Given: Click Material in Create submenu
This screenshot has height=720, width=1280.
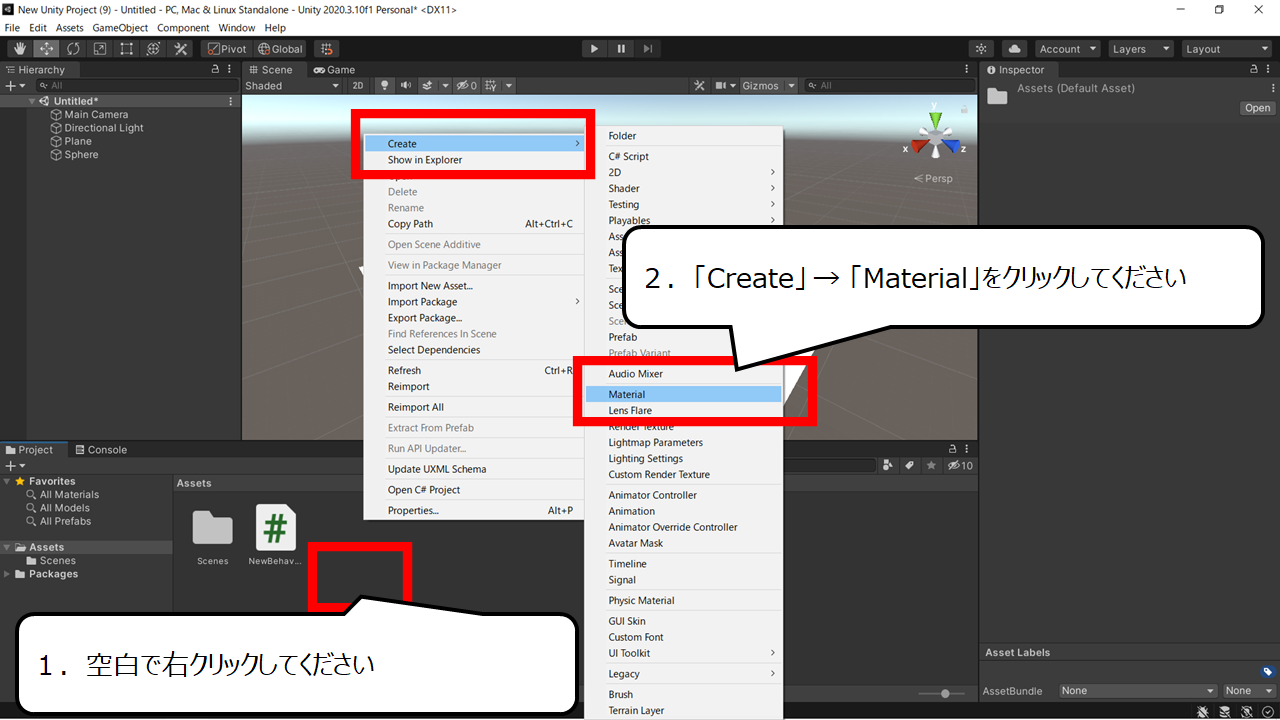Looking at the screenshot, I should [x=683, y=394].
